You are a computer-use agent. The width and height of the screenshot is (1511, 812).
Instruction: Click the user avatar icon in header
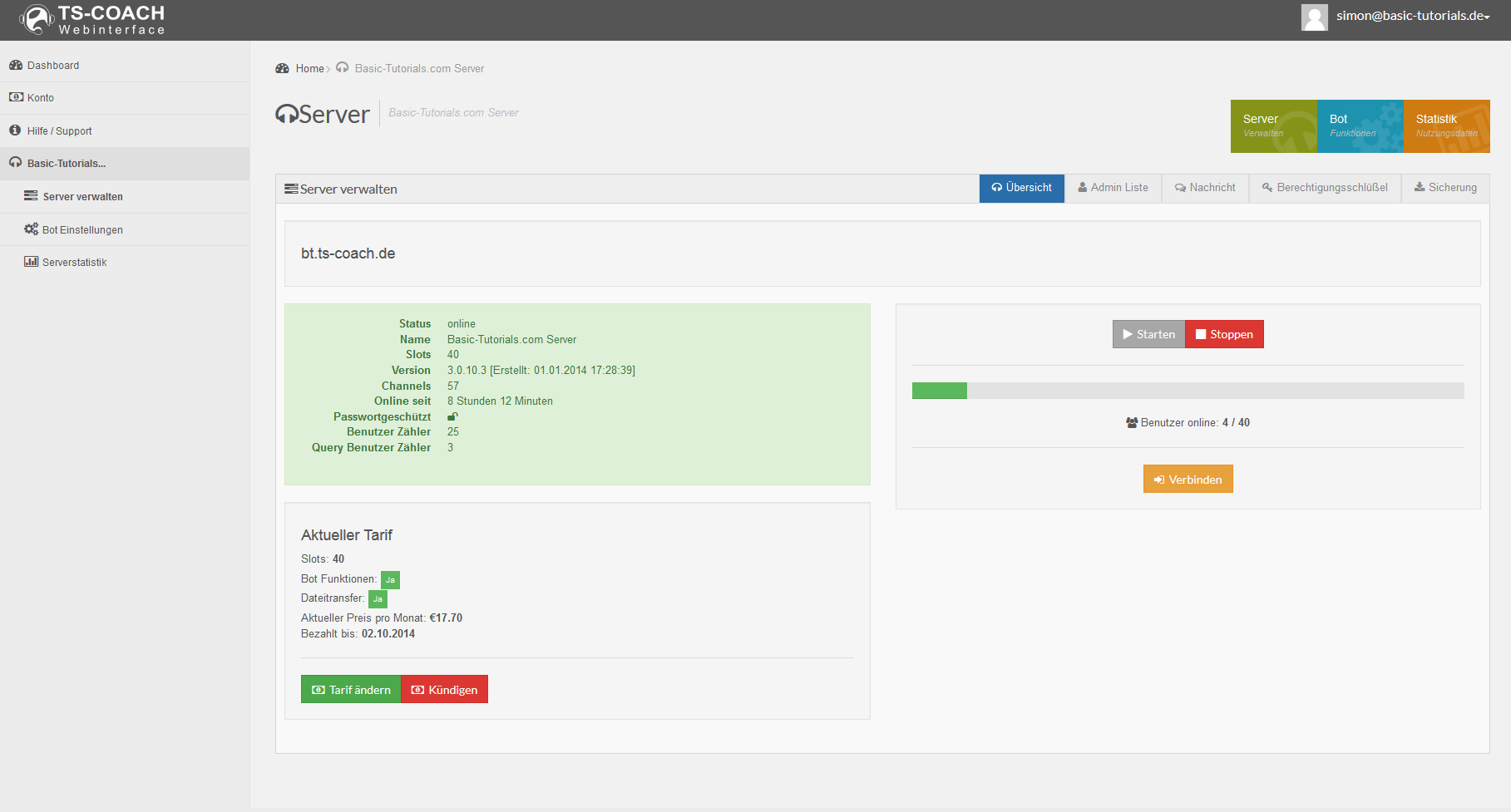(x=1314, y=17)
